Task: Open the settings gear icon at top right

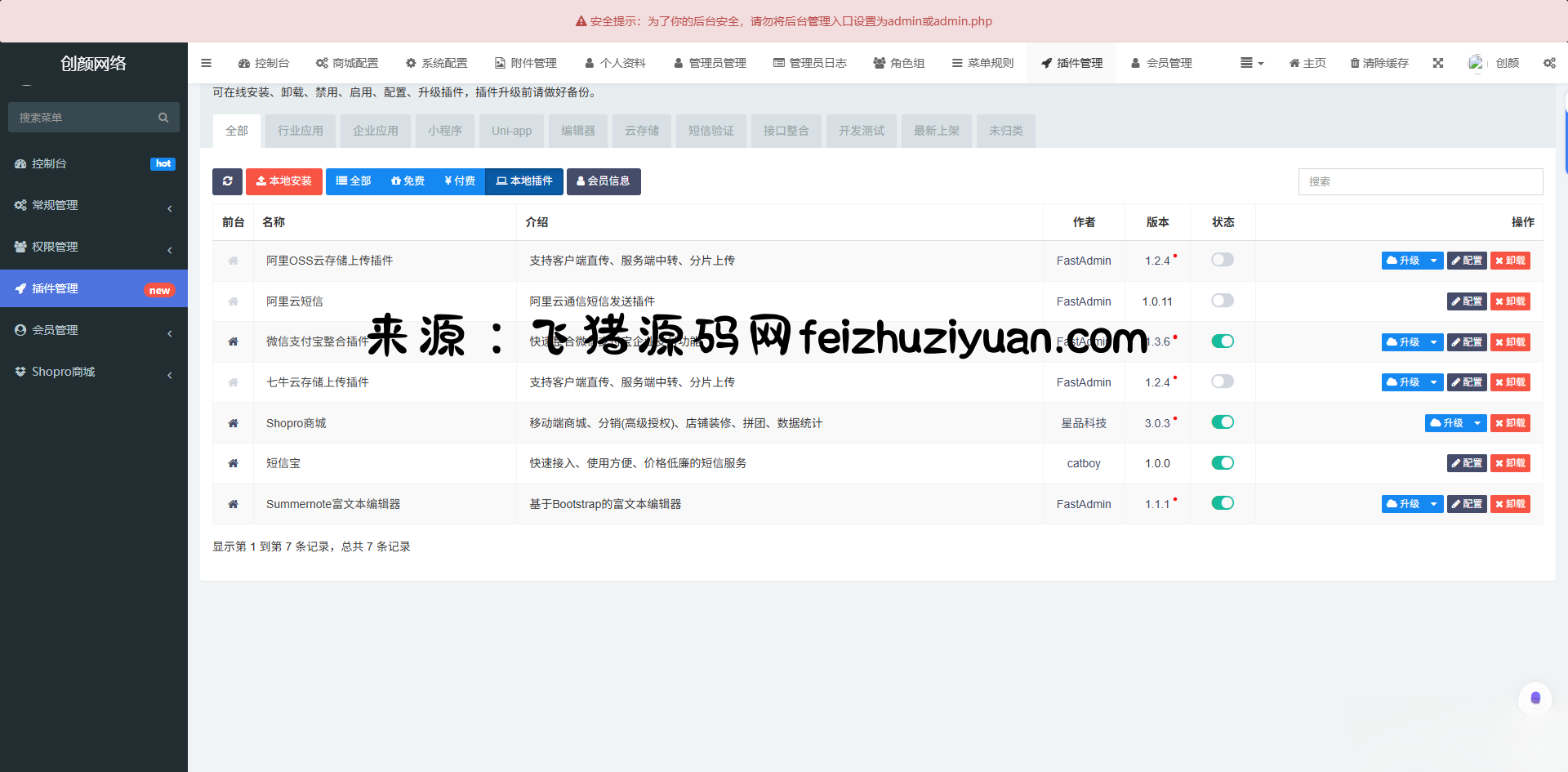Action: point(1548,63)
